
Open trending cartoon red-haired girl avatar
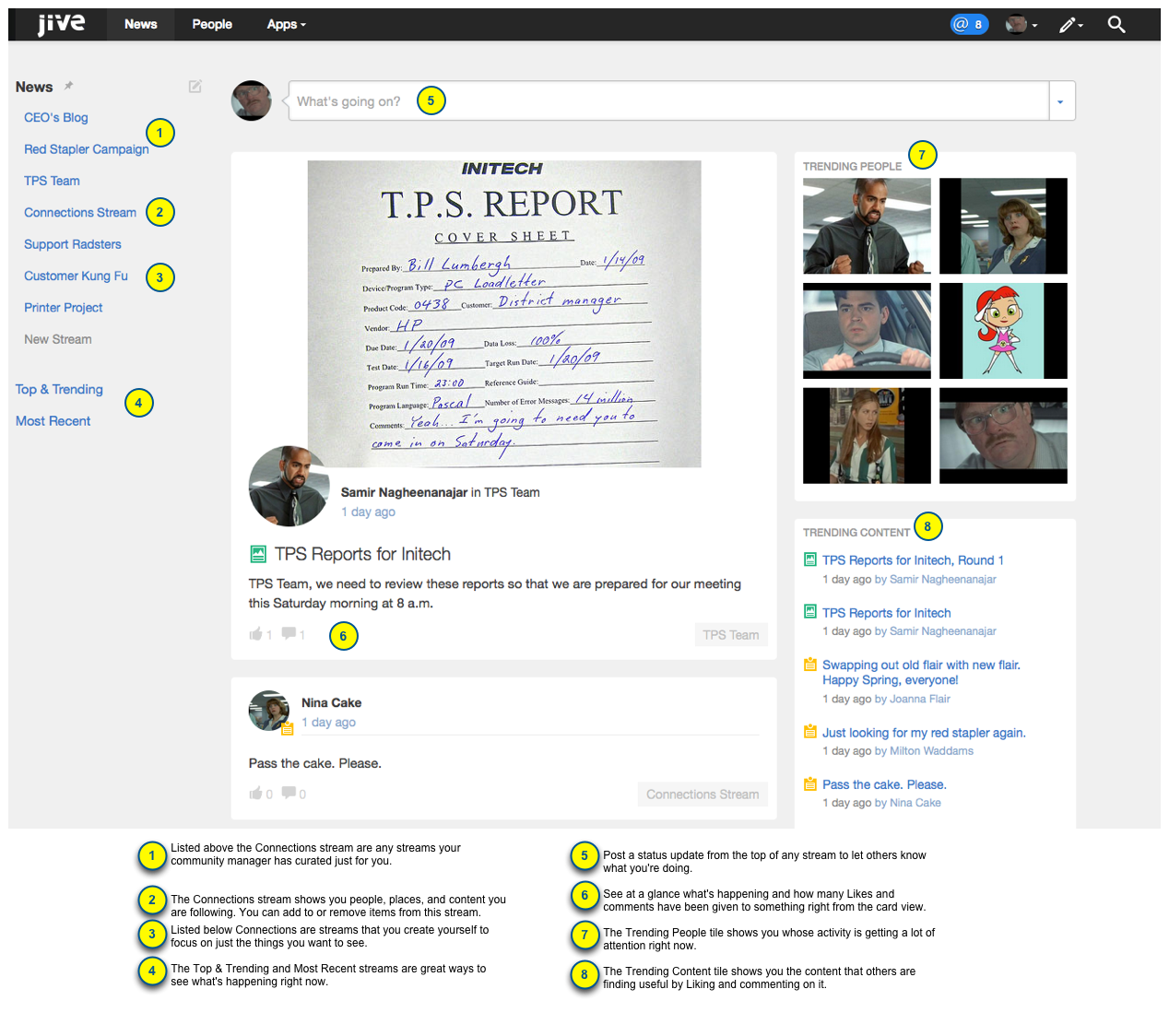[1003, 331]
